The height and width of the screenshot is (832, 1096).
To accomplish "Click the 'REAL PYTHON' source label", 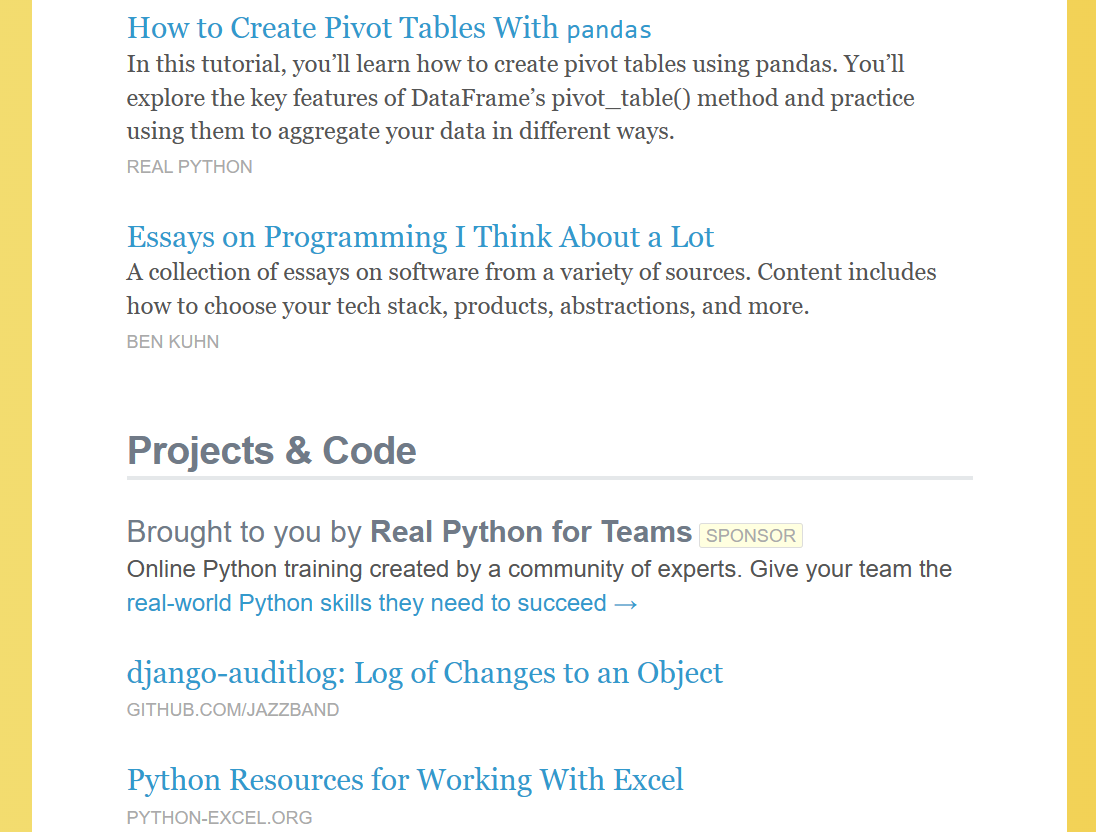I will pyautogui.click(x=189, y=167).
